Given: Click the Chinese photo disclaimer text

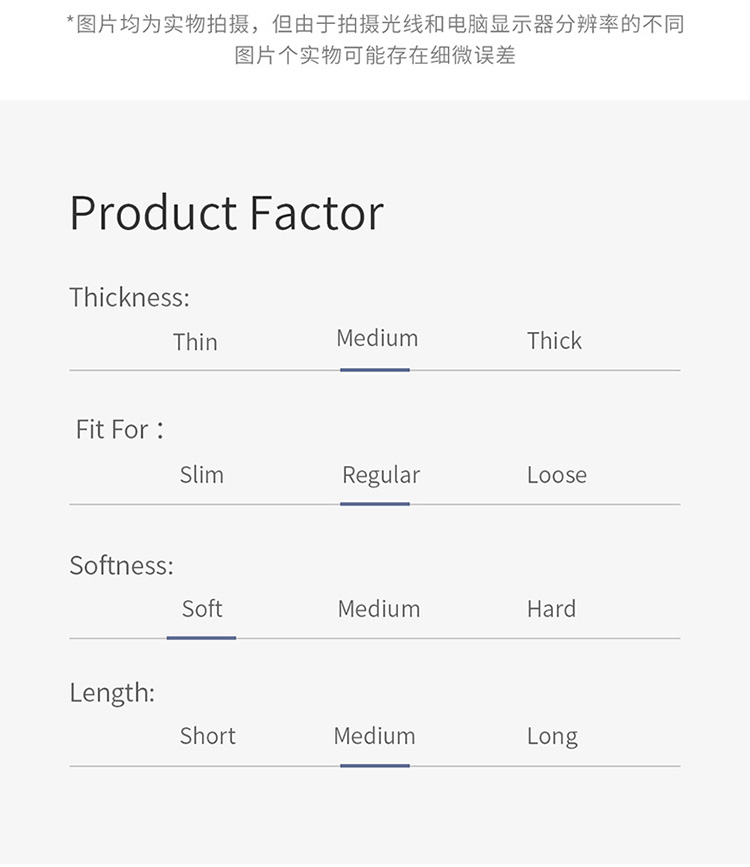Looking at the screenshot, I should (375, 39).
